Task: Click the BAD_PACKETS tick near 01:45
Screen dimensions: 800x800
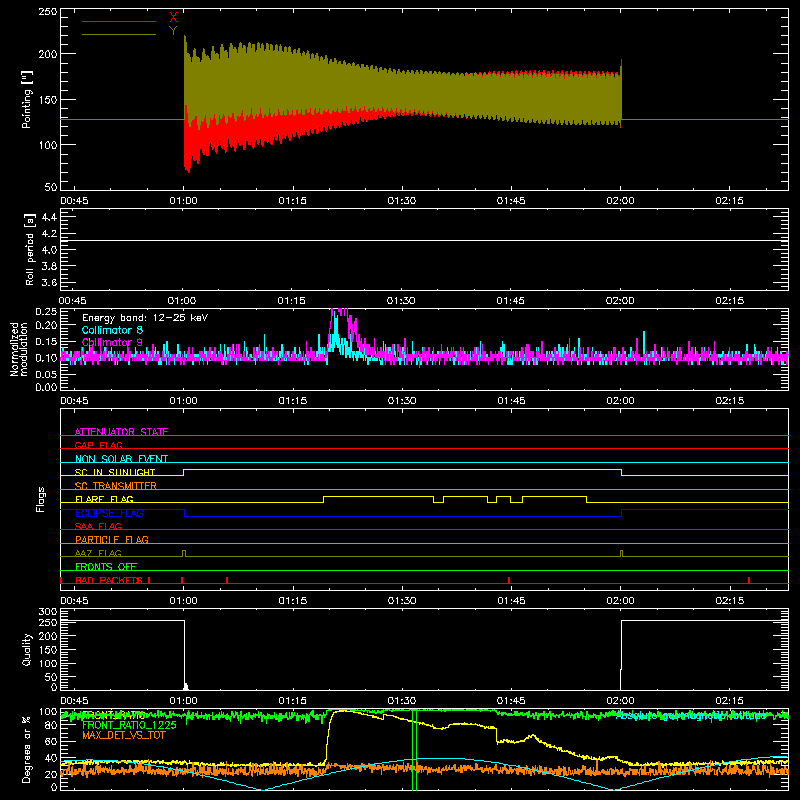Action: (509, 580)
